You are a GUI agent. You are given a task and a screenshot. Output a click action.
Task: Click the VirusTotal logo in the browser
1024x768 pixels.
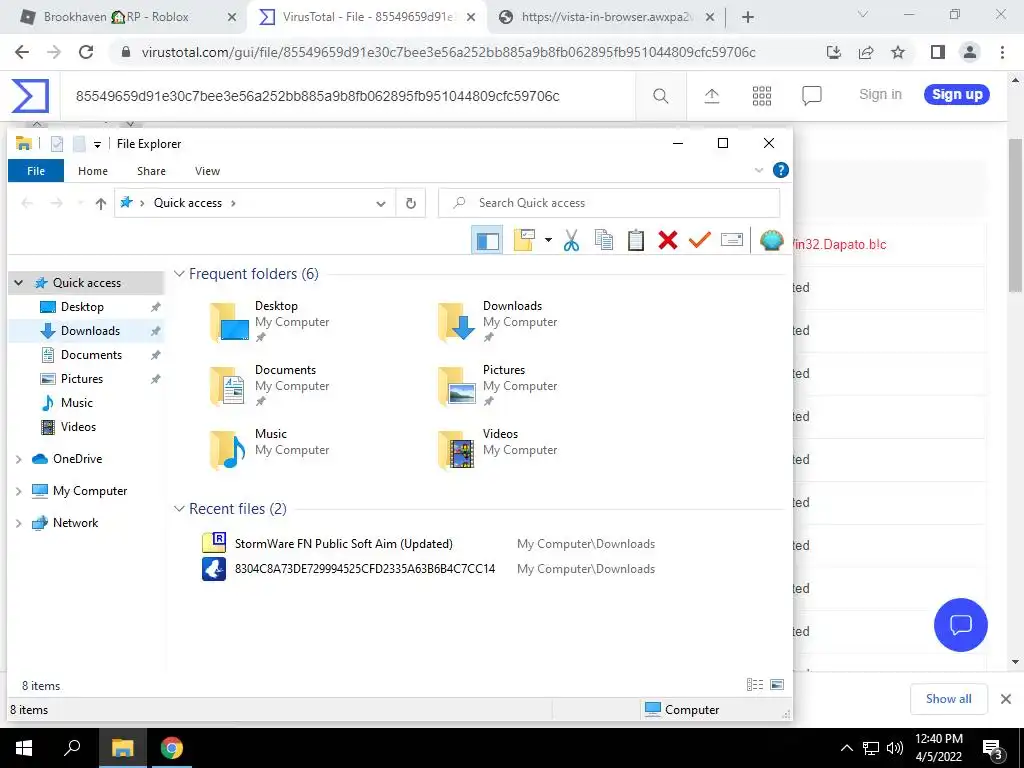(x=30, y=95)
